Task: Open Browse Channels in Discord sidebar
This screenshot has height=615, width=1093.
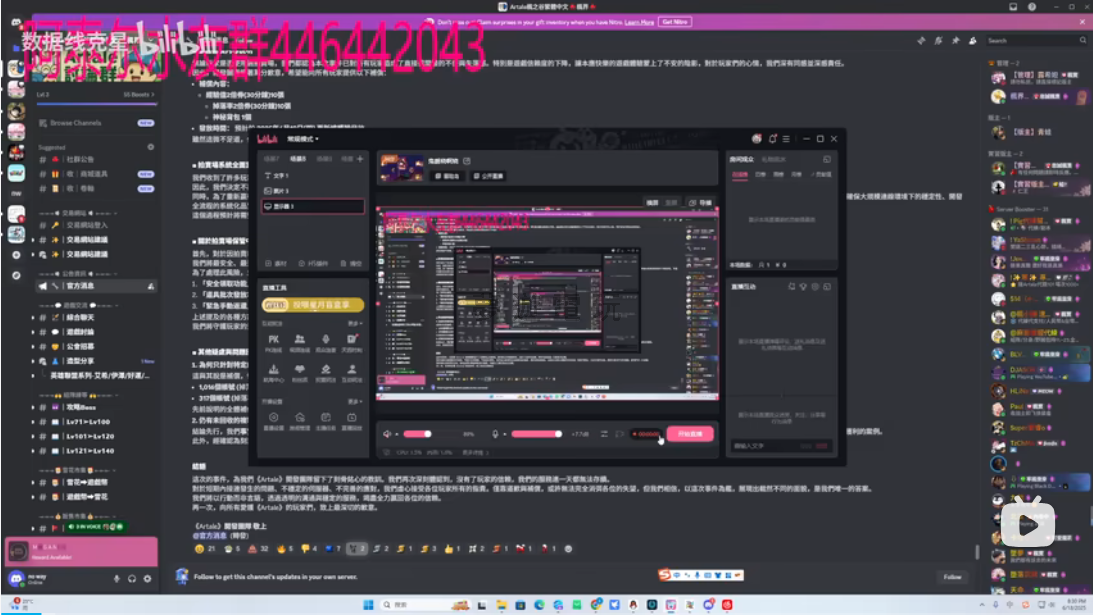Action: click(x=76, y=123)
